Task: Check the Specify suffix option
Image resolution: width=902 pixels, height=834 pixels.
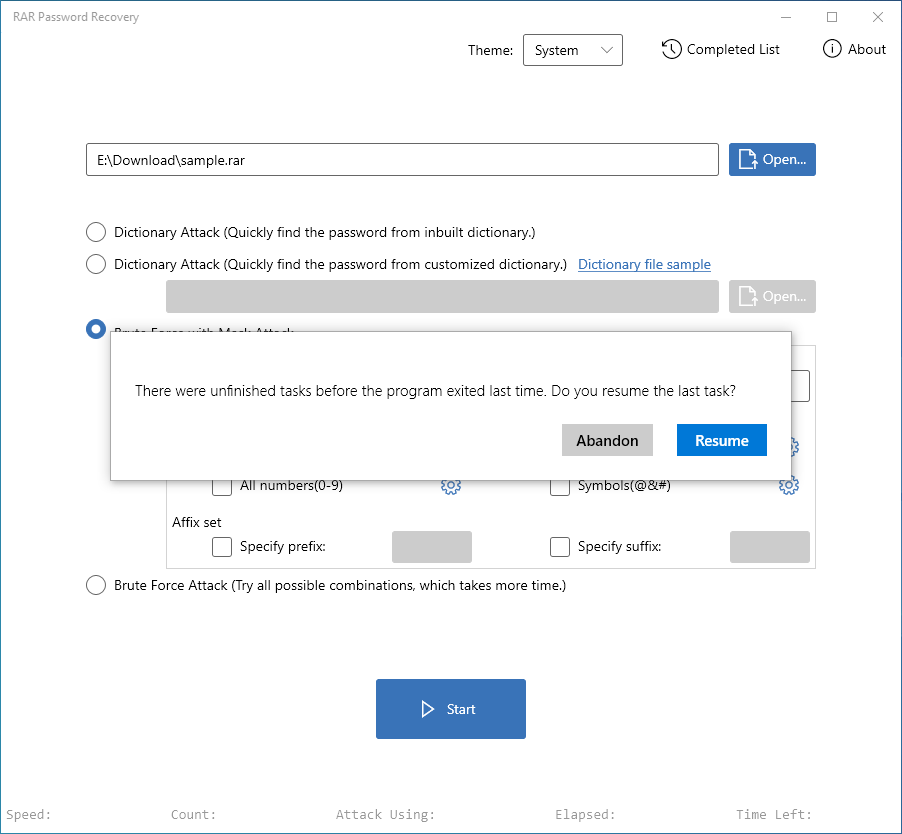Action: pos(560,547)
